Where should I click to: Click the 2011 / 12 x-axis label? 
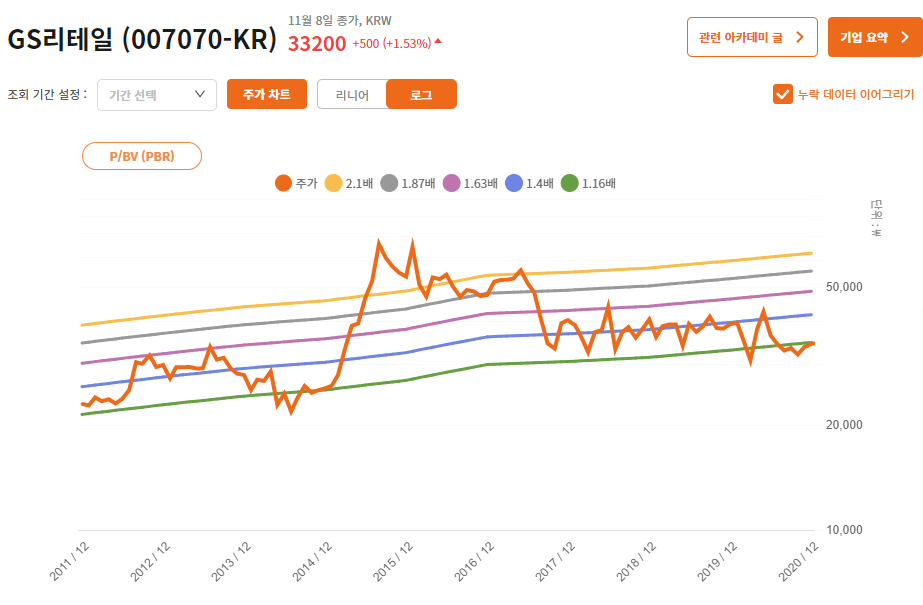tap(70, 561)
